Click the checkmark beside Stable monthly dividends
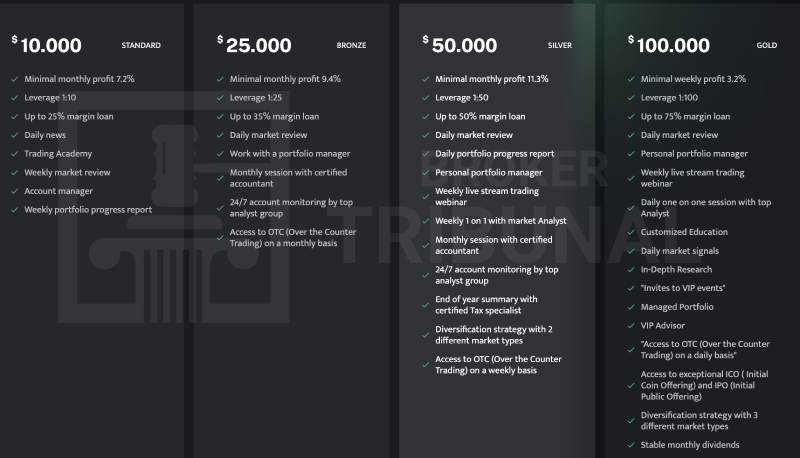The image size is (800, 458). point(630,445)
